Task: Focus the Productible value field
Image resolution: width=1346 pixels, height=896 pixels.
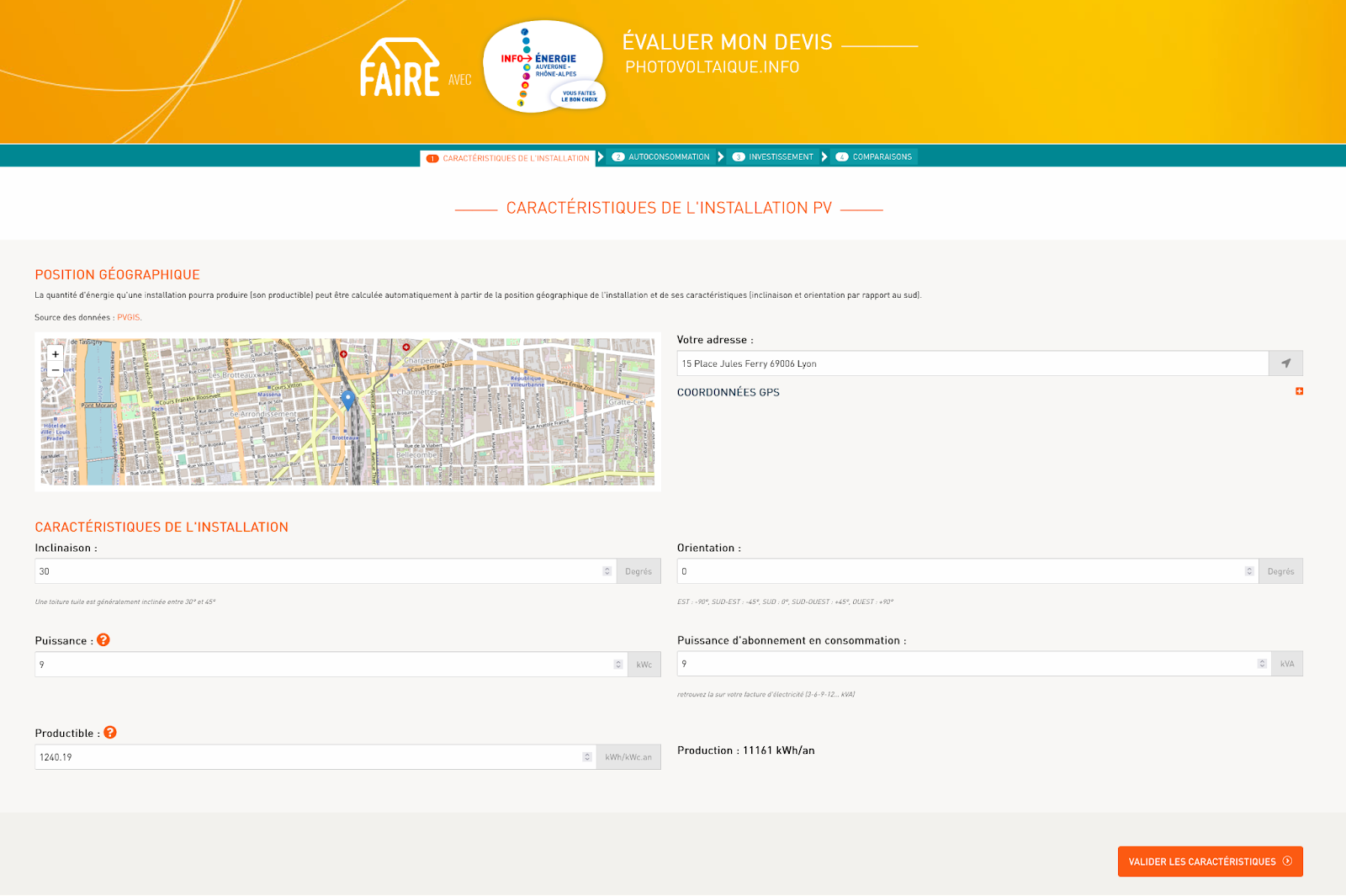Action: [307, 757]
